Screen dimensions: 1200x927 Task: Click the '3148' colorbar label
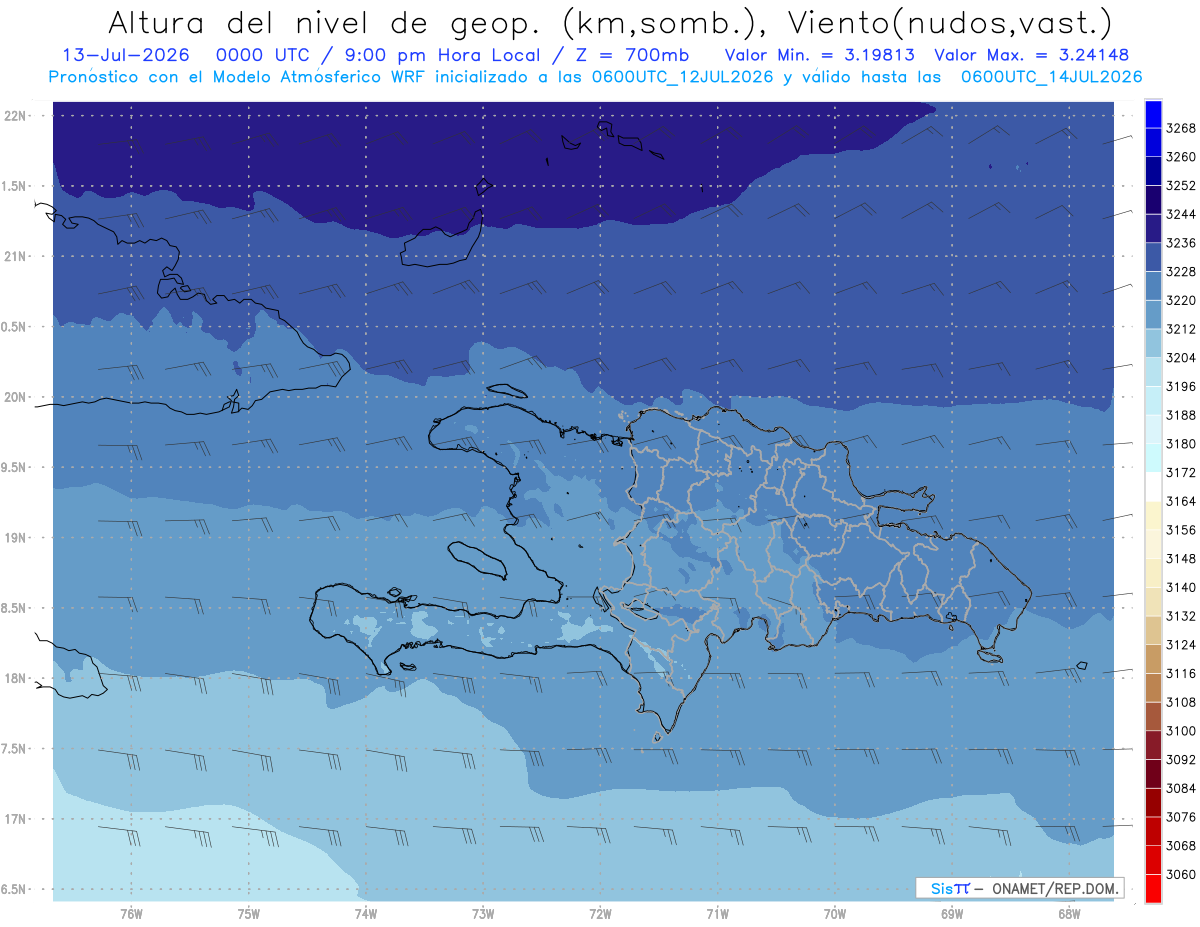(x=1181, y=558)
